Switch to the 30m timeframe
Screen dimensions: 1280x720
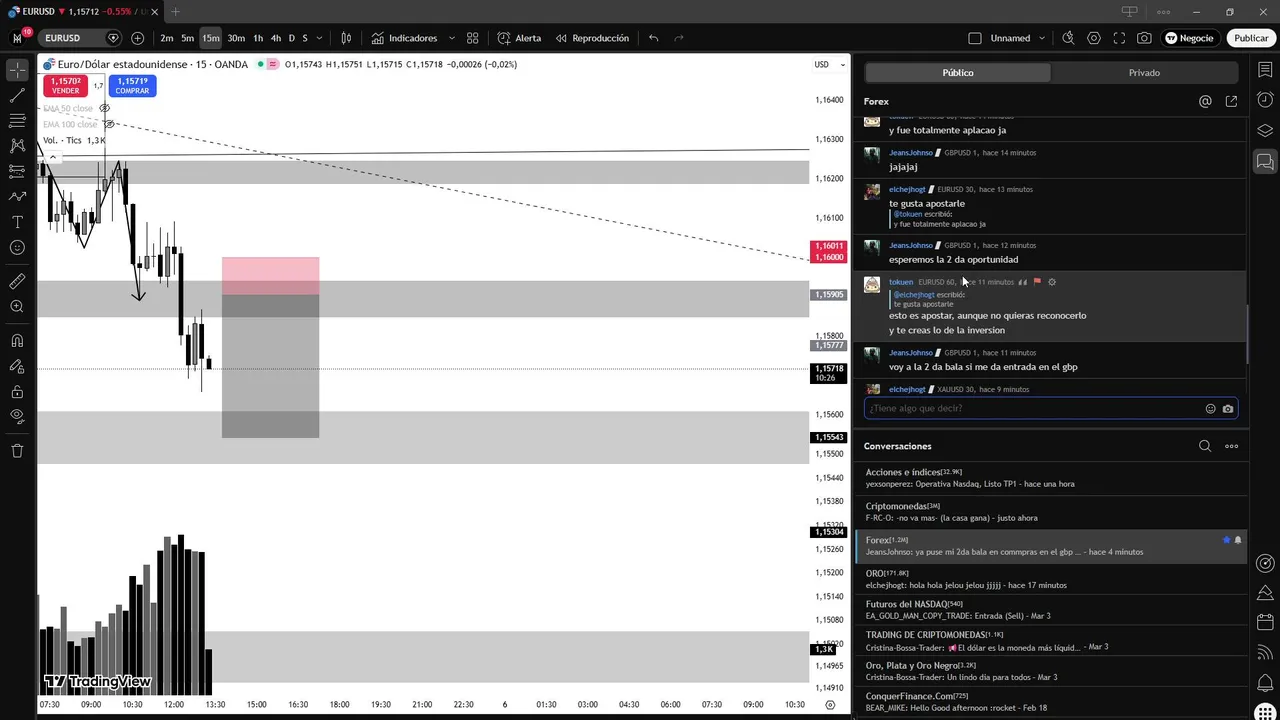tap(236, 38)
